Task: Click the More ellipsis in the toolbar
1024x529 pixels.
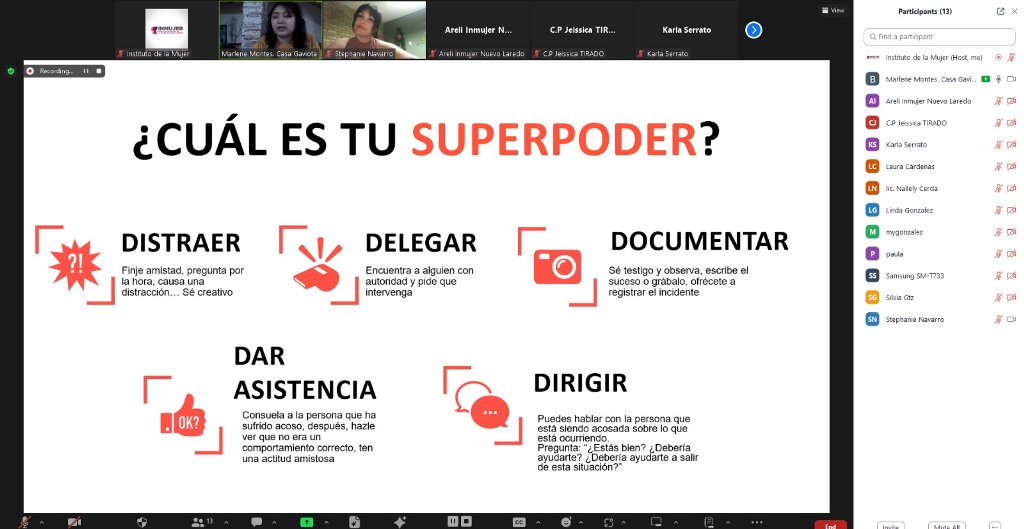Action: 756,522
